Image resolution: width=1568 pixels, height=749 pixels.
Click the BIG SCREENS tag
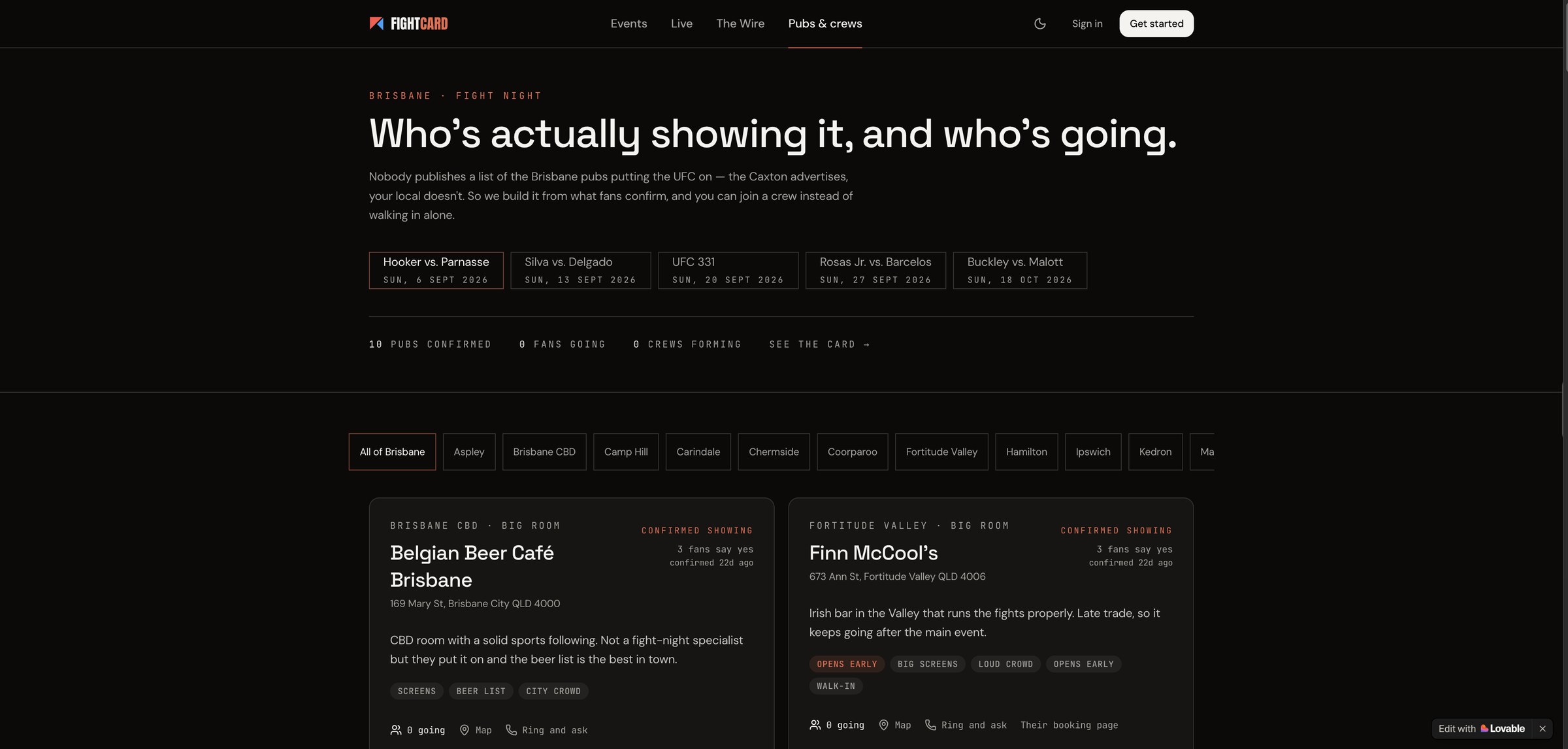pyautogui.click(x=928, y=664)
